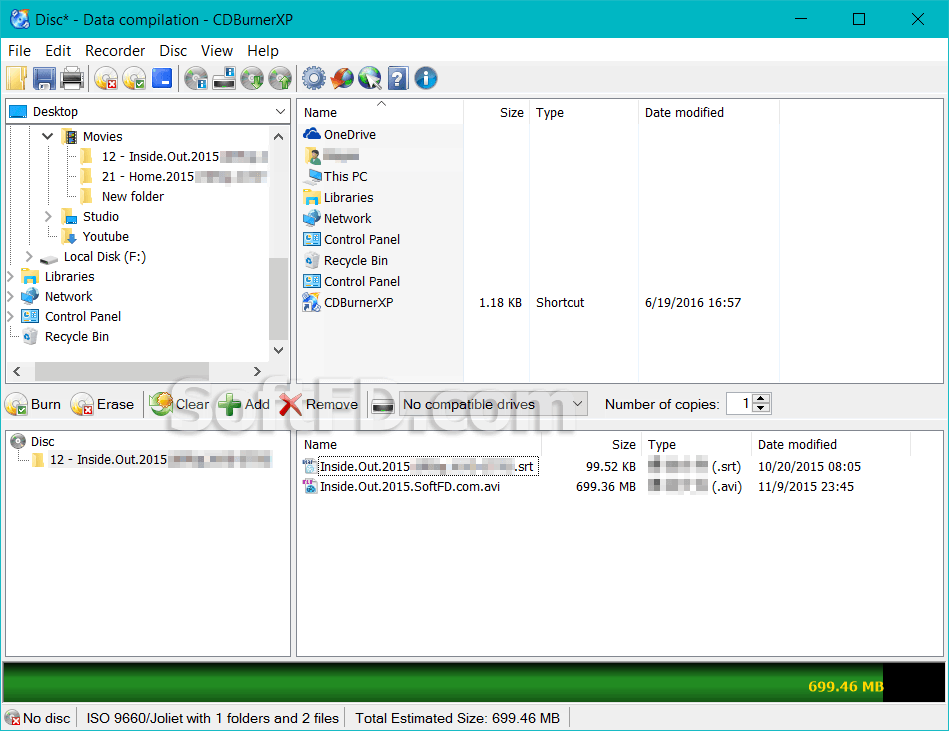Screen dimensions: 949x731
Task: Collapse the Movies folder in tree
Action: (x=48, y=136)
